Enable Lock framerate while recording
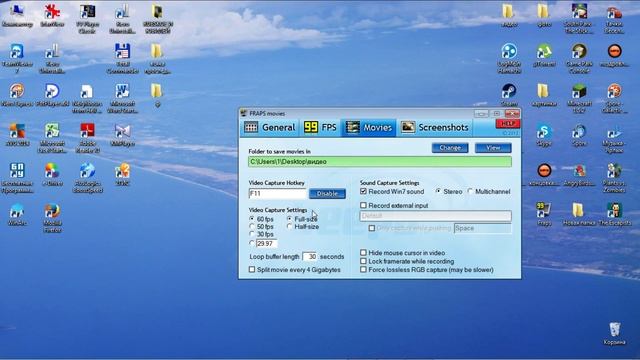This screenshot has width=640, height=360. [363, 261]
